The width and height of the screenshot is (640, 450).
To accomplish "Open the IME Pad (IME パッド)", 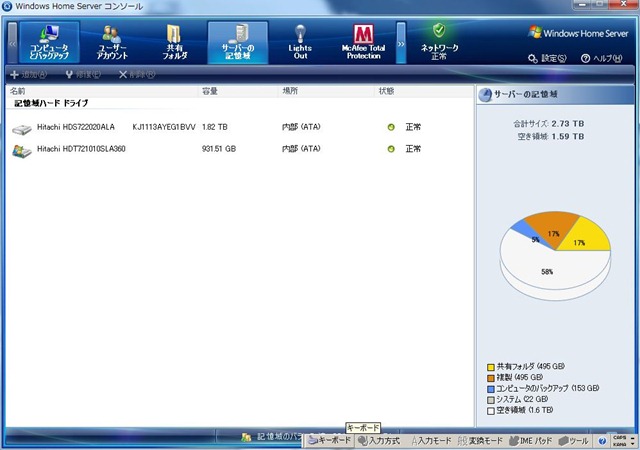I will pyautogui.click(x=531, y=441).
